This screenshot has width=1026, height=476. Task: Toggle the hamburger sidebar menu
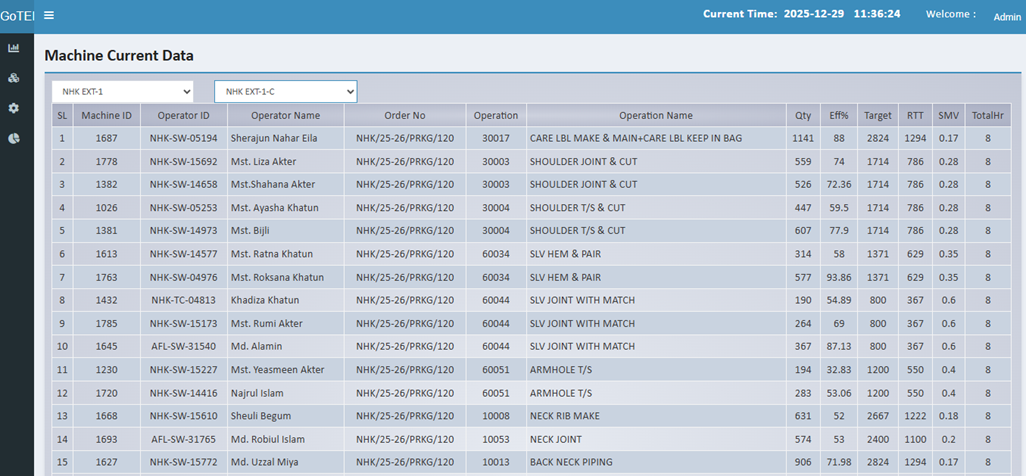pyautogui.click(x=49, y=15)
